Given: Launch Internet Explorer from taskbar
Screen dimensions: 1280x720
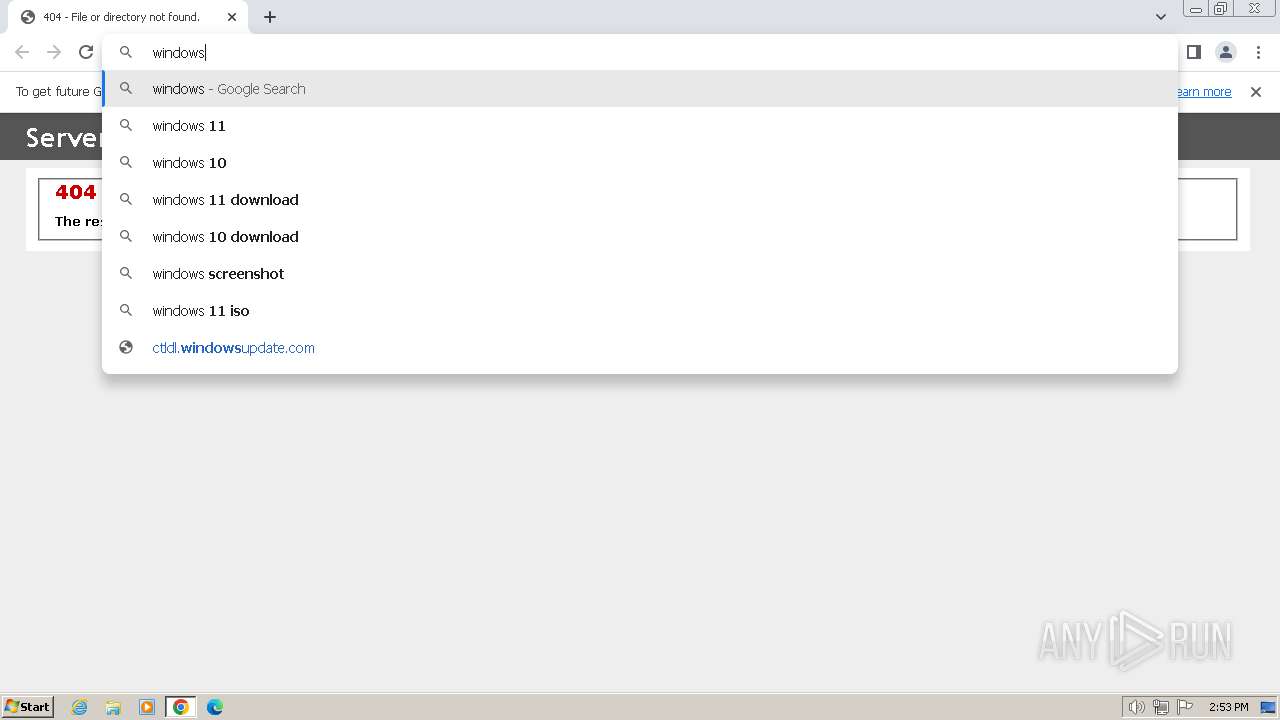Looking at the screenshot, I should tap(80, 707).
